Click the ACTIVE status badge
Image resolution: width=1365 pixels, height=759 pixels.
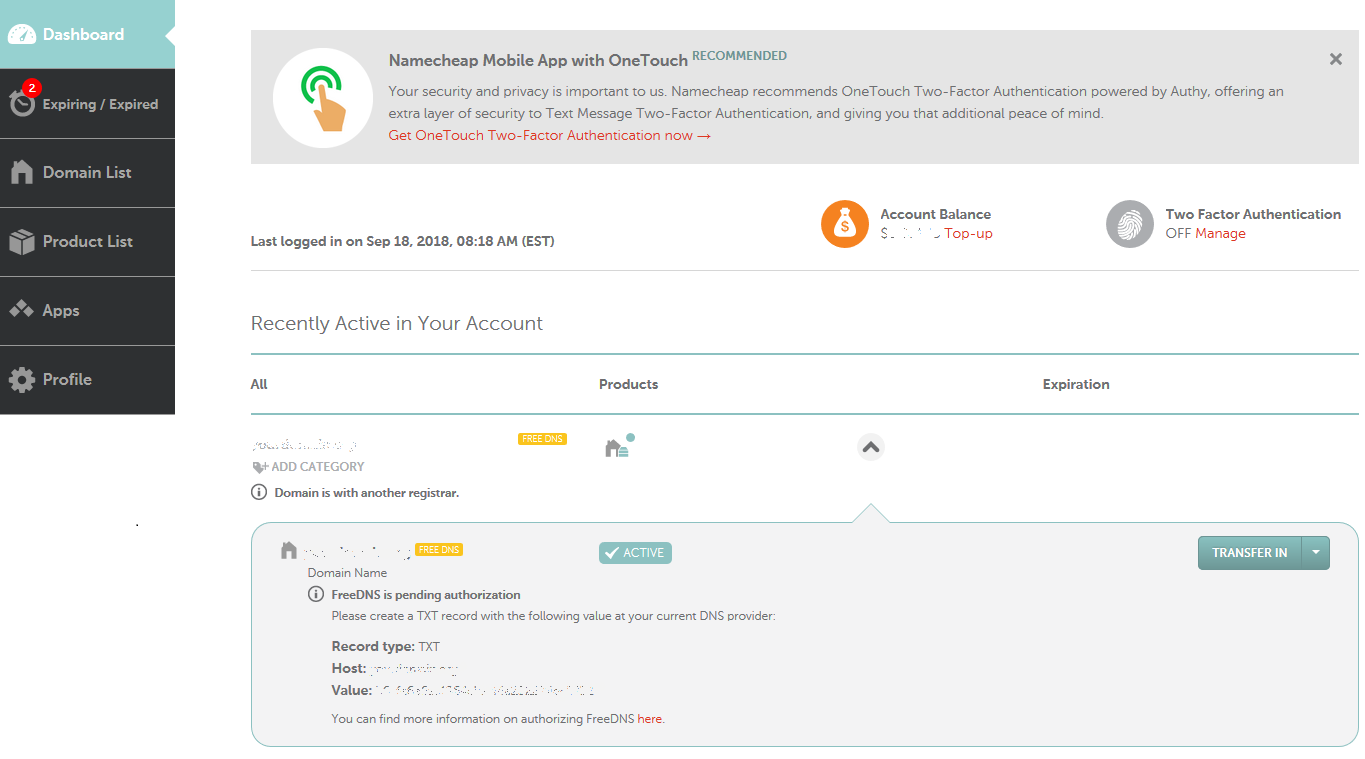tap(635, 553)
